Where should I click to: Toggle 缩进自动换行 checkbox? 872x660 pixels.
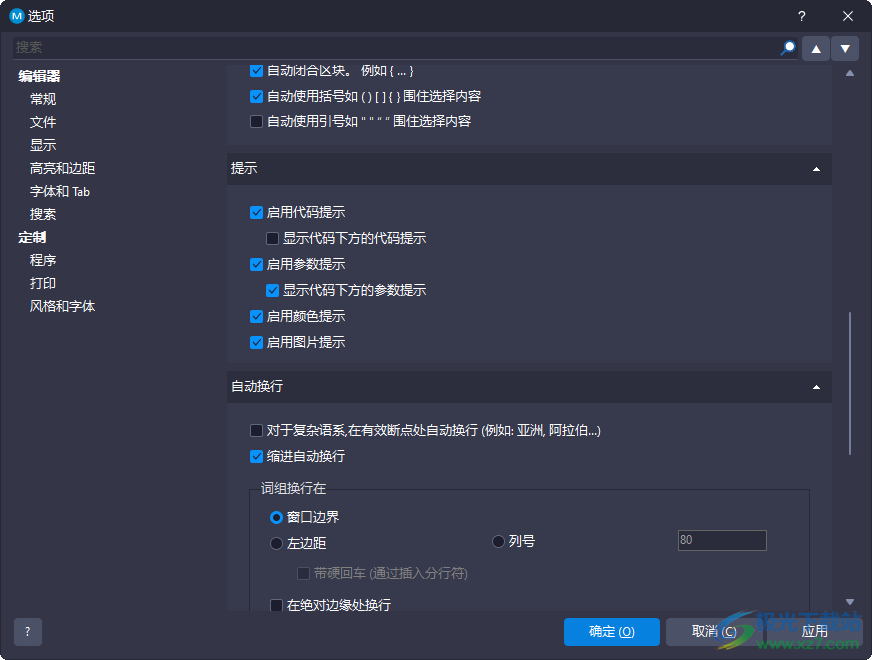(256, 456)
